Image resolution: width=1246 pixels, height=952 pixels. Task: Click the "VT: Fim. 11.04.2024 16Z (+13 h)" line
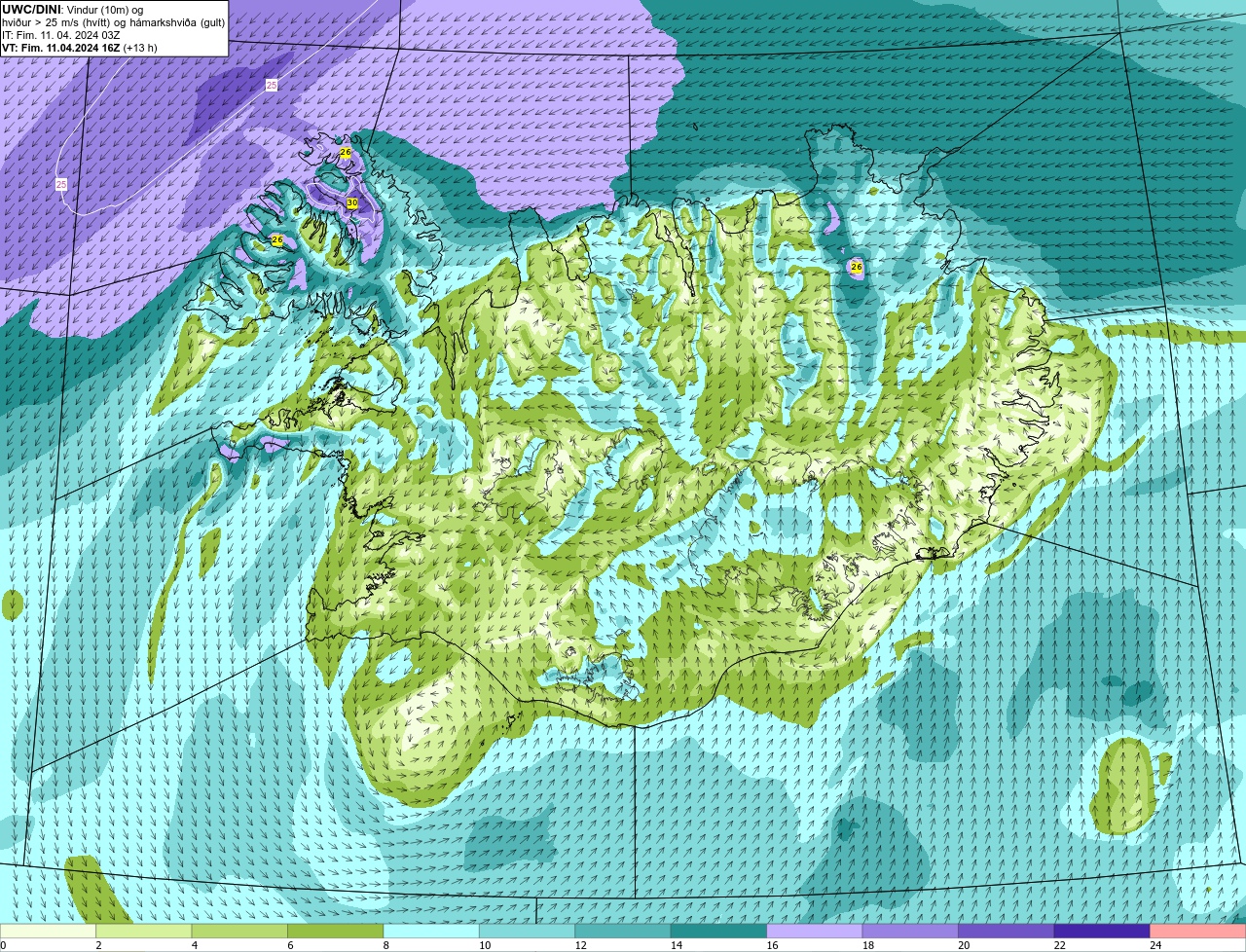point(80,48)
